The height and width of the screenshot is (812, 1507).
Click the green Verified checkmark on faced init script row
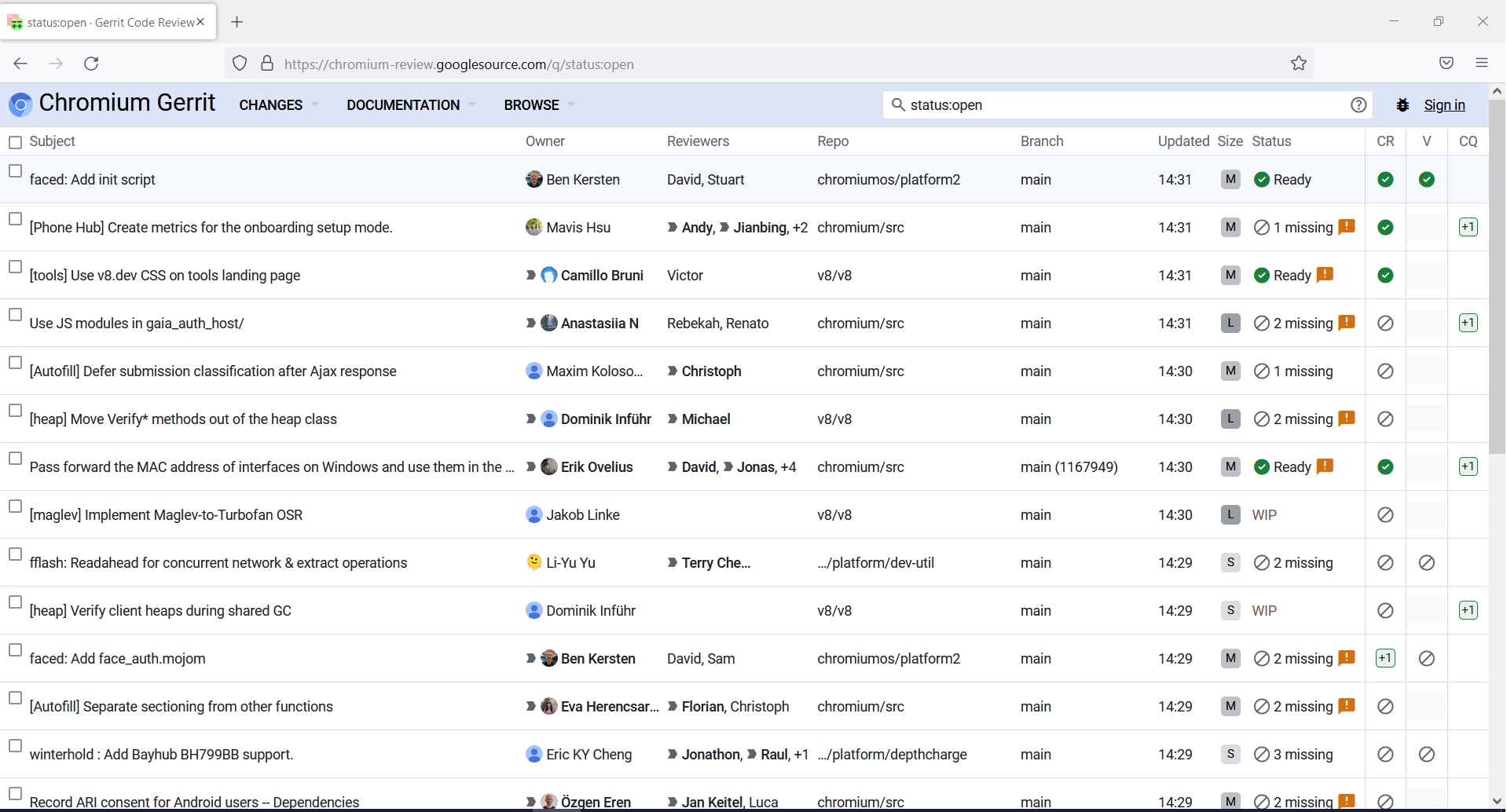click(1427, 180)
